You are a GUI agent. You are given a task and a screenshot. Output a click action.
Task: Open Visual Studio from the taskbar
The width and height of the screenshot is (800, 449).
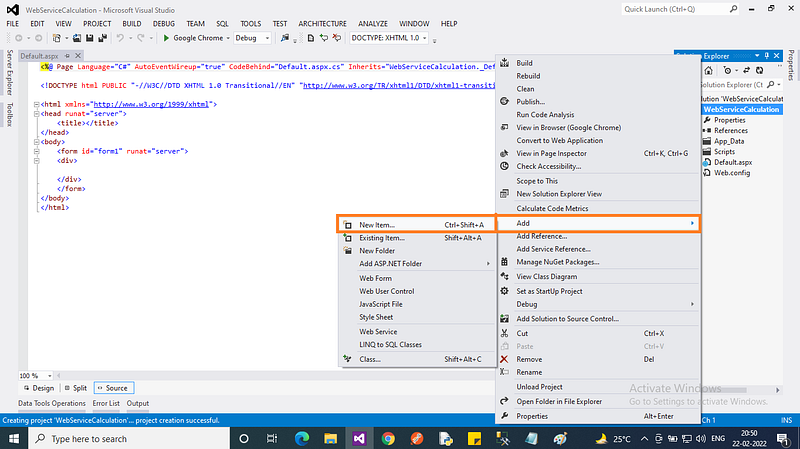tap(359, 438)
